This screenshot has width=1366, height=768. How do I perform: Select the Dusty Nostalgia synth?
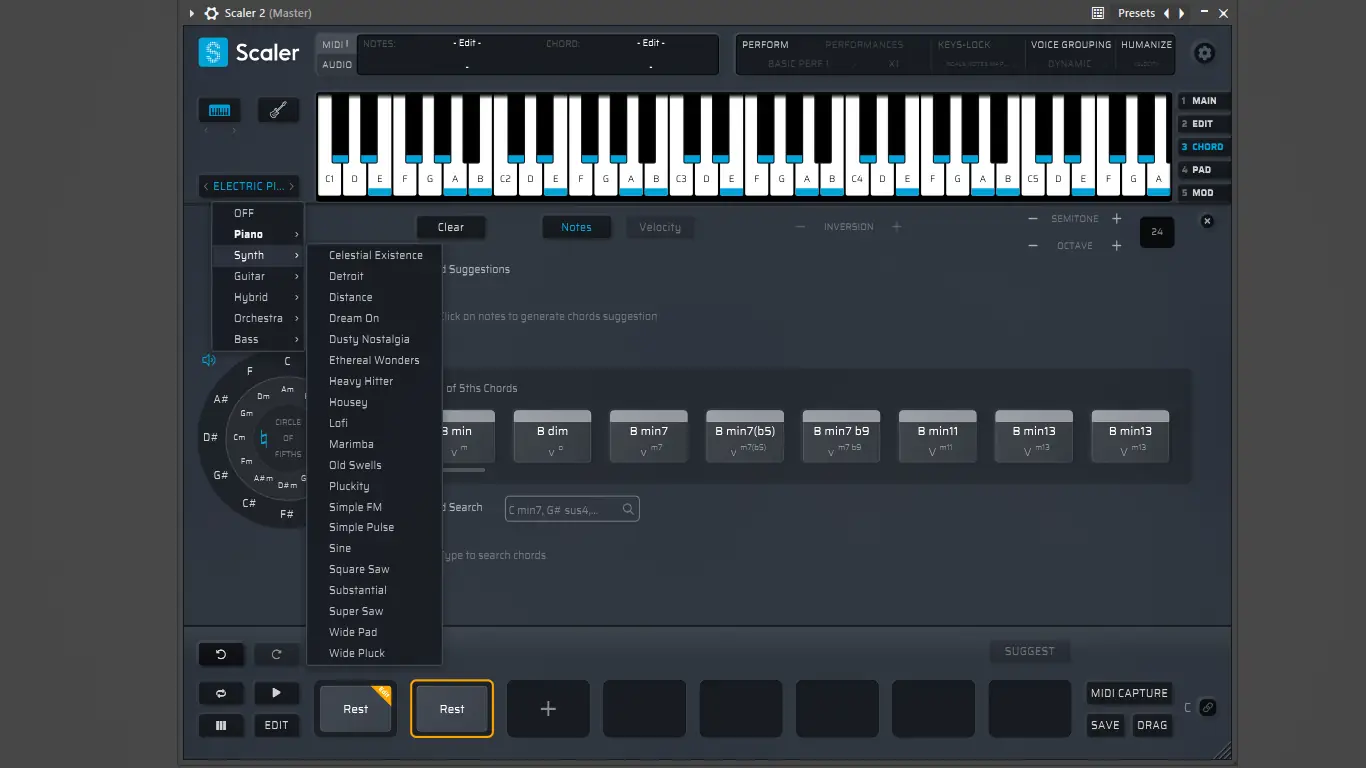click(x=375, y=339)
